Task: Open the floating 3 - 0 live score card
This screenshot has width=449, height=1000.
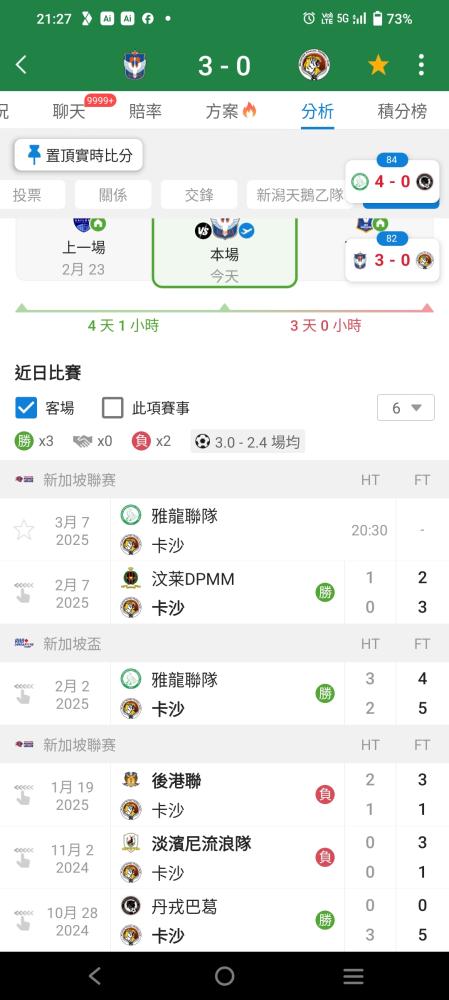Action: pos(392,260)
